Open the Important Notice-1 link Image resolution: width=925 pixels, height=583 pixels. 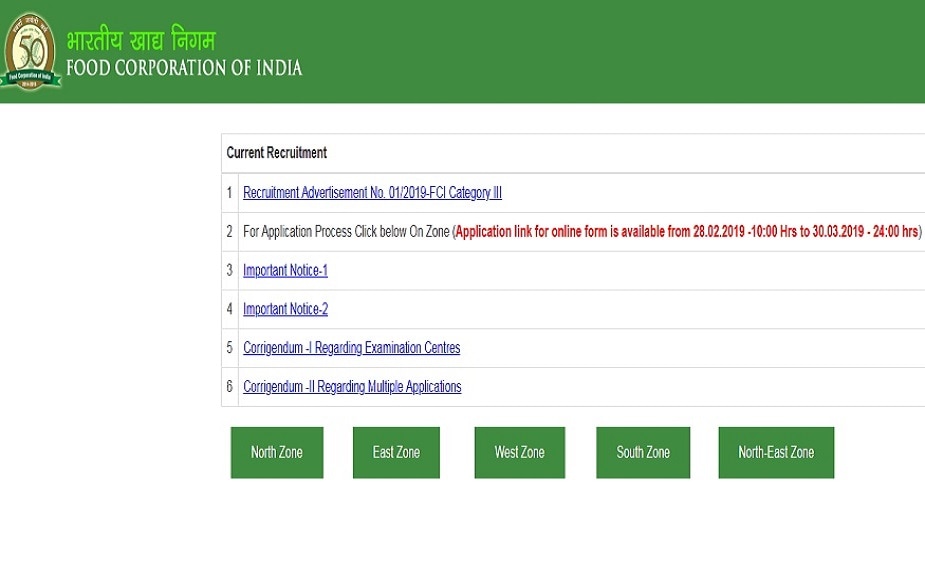[x=285, y=270]
